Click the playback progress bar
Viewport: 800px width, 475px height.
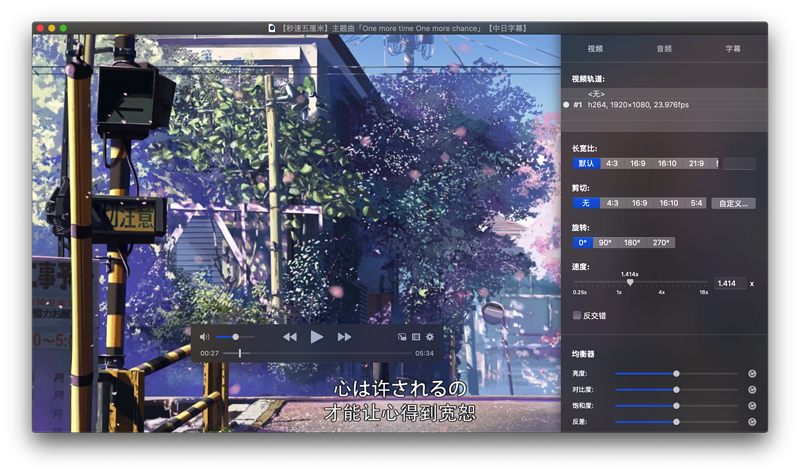tap(317, 353)
